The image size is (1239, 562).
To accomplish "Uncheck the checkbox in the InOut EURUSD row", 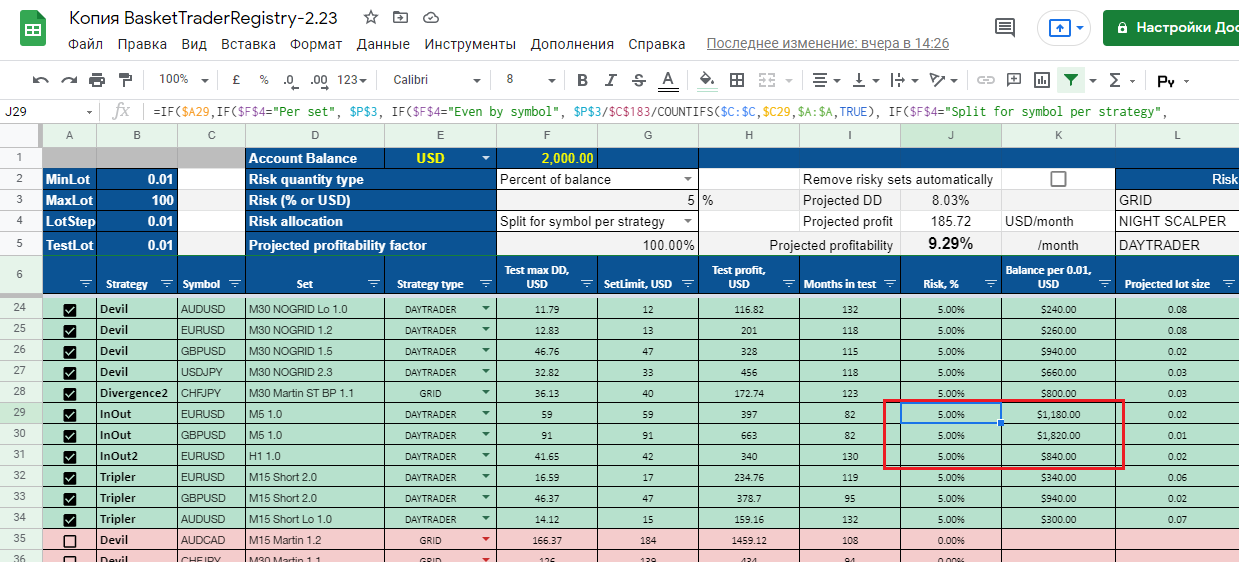I will (x=69, y=415).
